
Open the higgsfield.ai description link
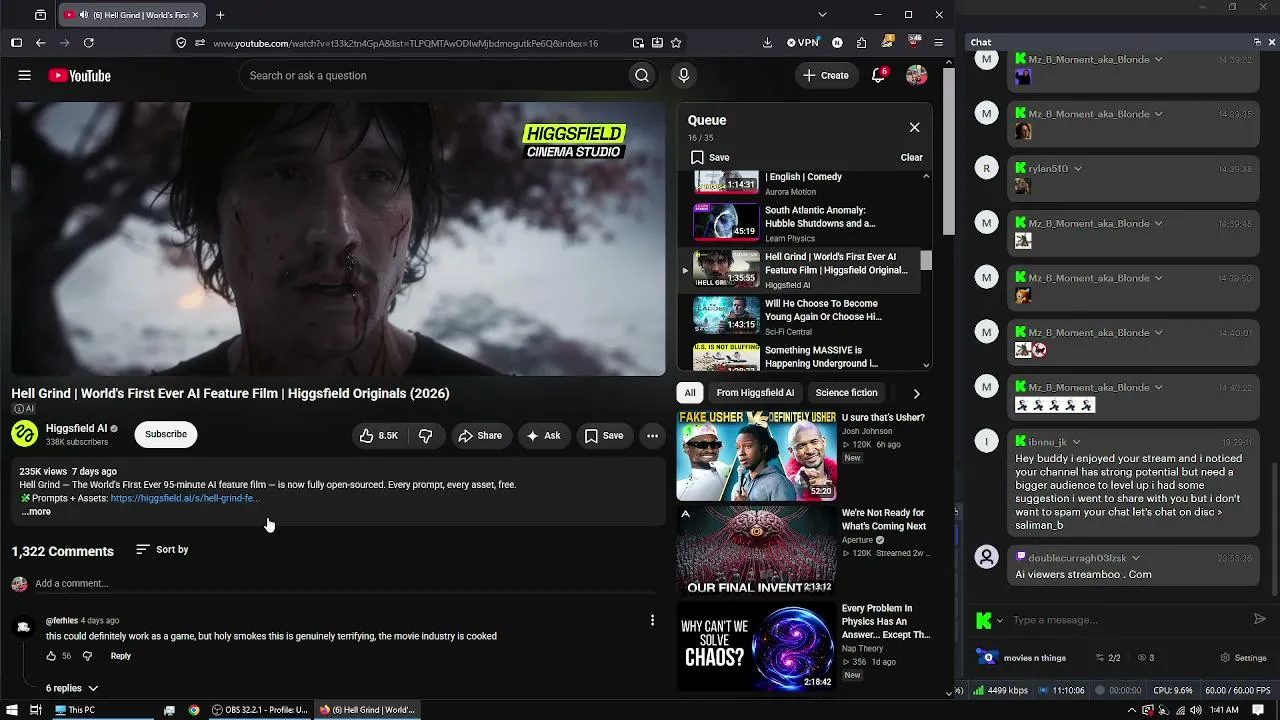coord(185,498)
